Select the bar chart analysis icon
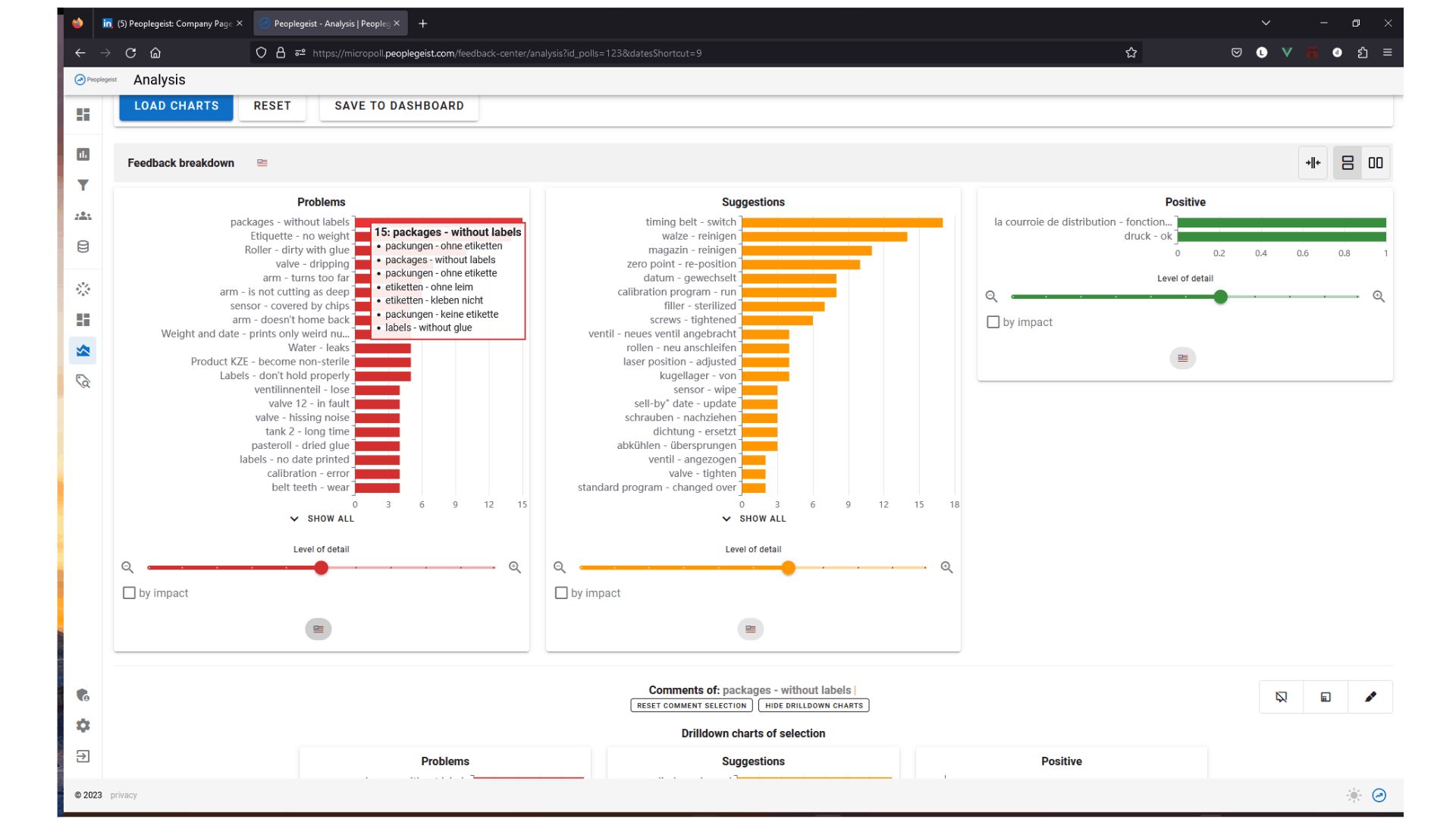 [x=83, y=154]
